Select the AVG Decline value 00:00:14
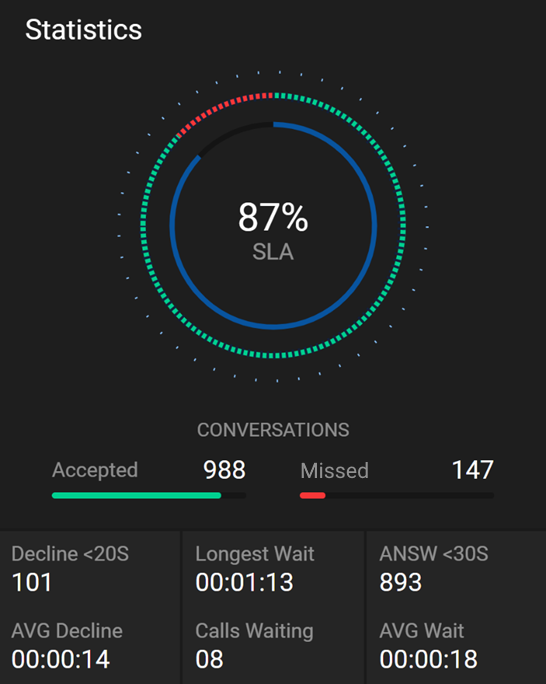This screenshot has width=546, height=684. [60, 659]
